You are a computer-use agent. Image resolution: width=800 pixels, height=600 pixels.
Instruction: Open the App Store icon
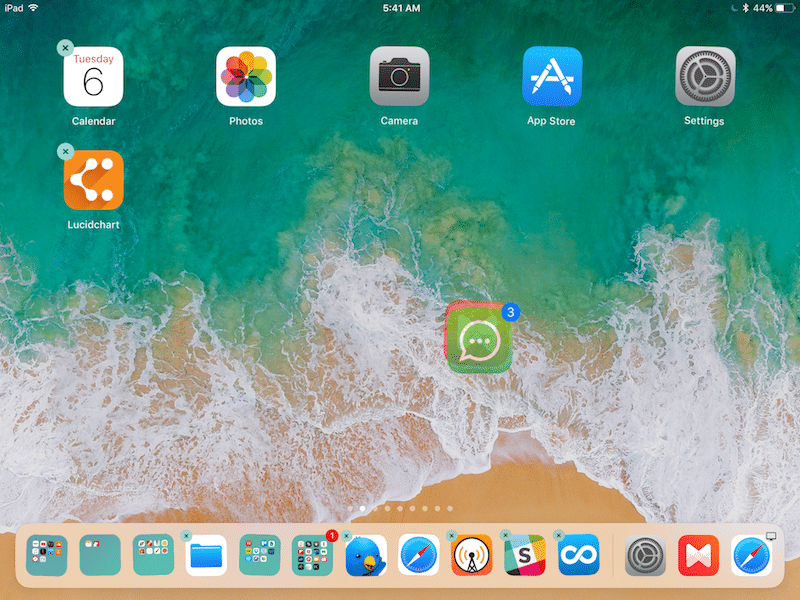pos(552,77)
